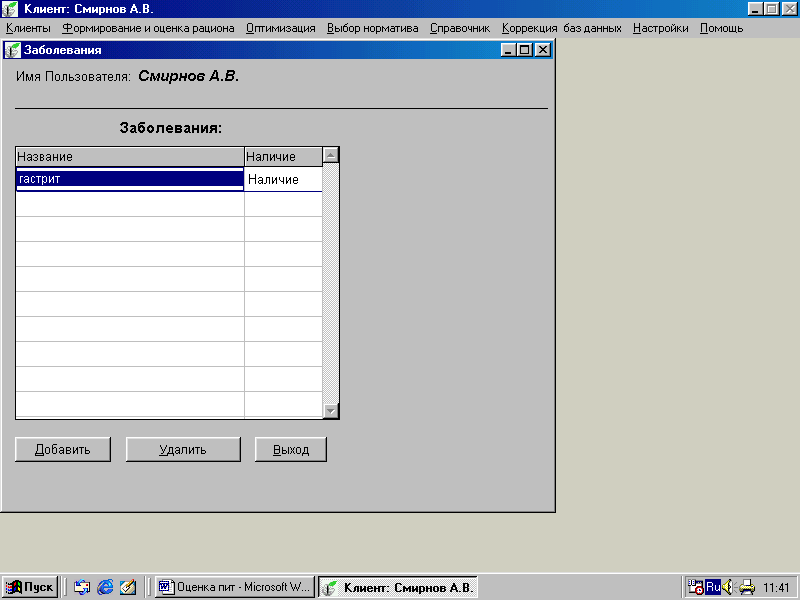Open the Клиенты menu
This screenshot has width=800, height=600.
point(28,28)
